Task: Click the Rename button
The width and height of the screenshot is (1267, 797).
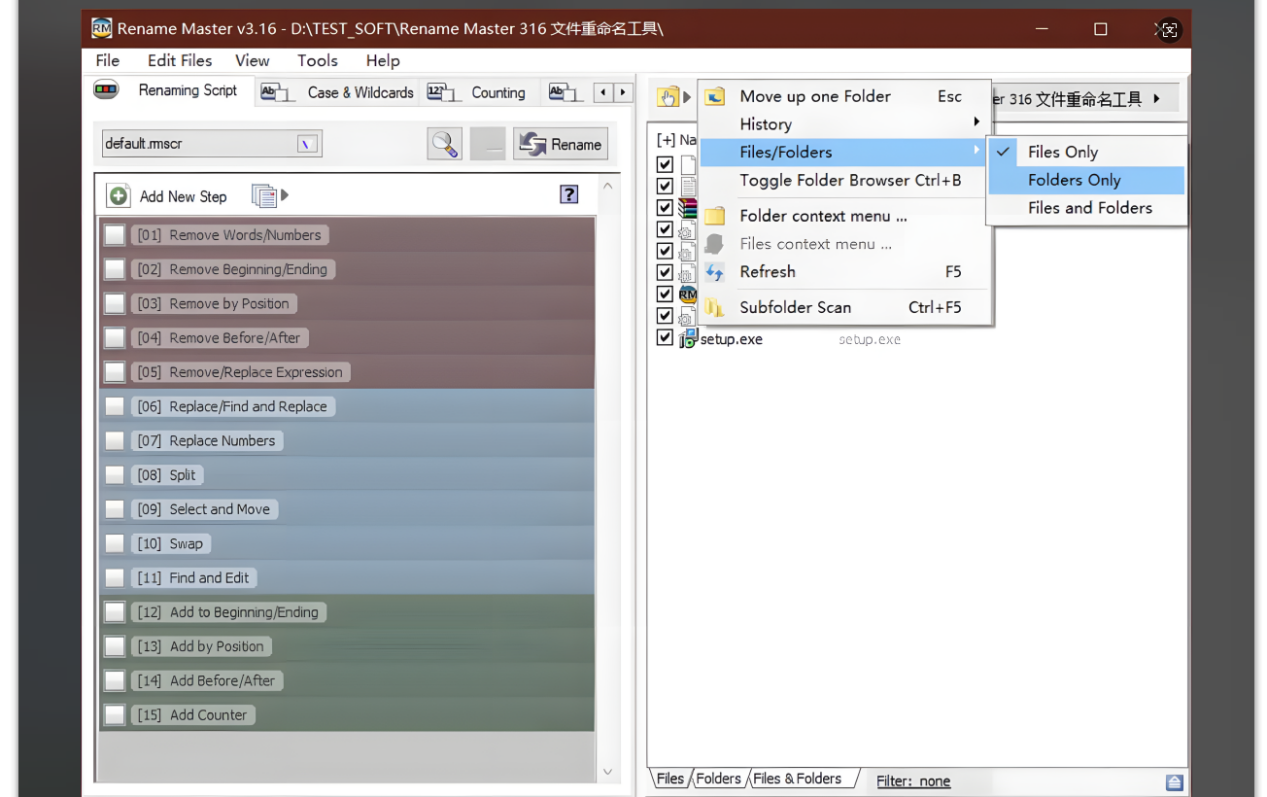Action: click(x=560, y=144)
